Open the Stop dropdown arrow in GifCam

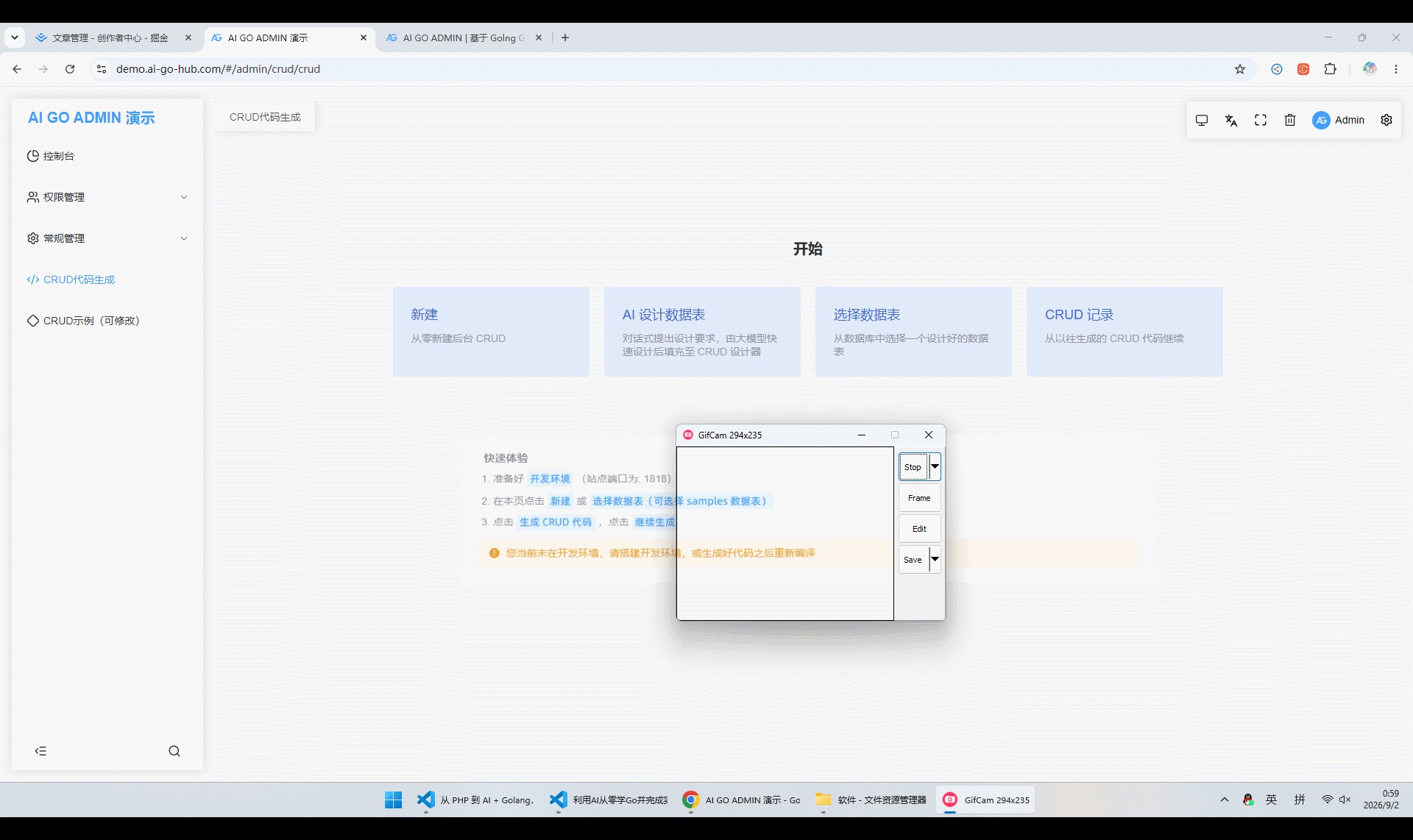[935, 467]
